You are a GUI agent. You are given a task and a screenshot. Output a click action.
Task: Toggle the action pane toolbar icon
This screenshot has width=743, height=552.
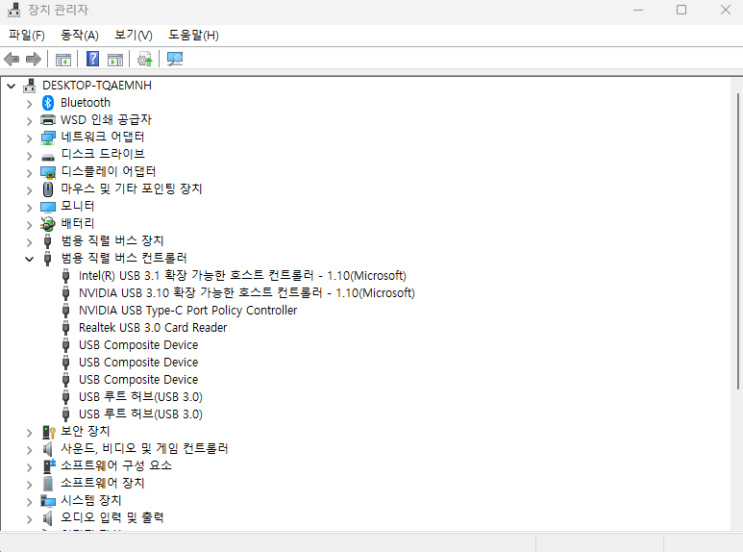[x=115, y=59]
